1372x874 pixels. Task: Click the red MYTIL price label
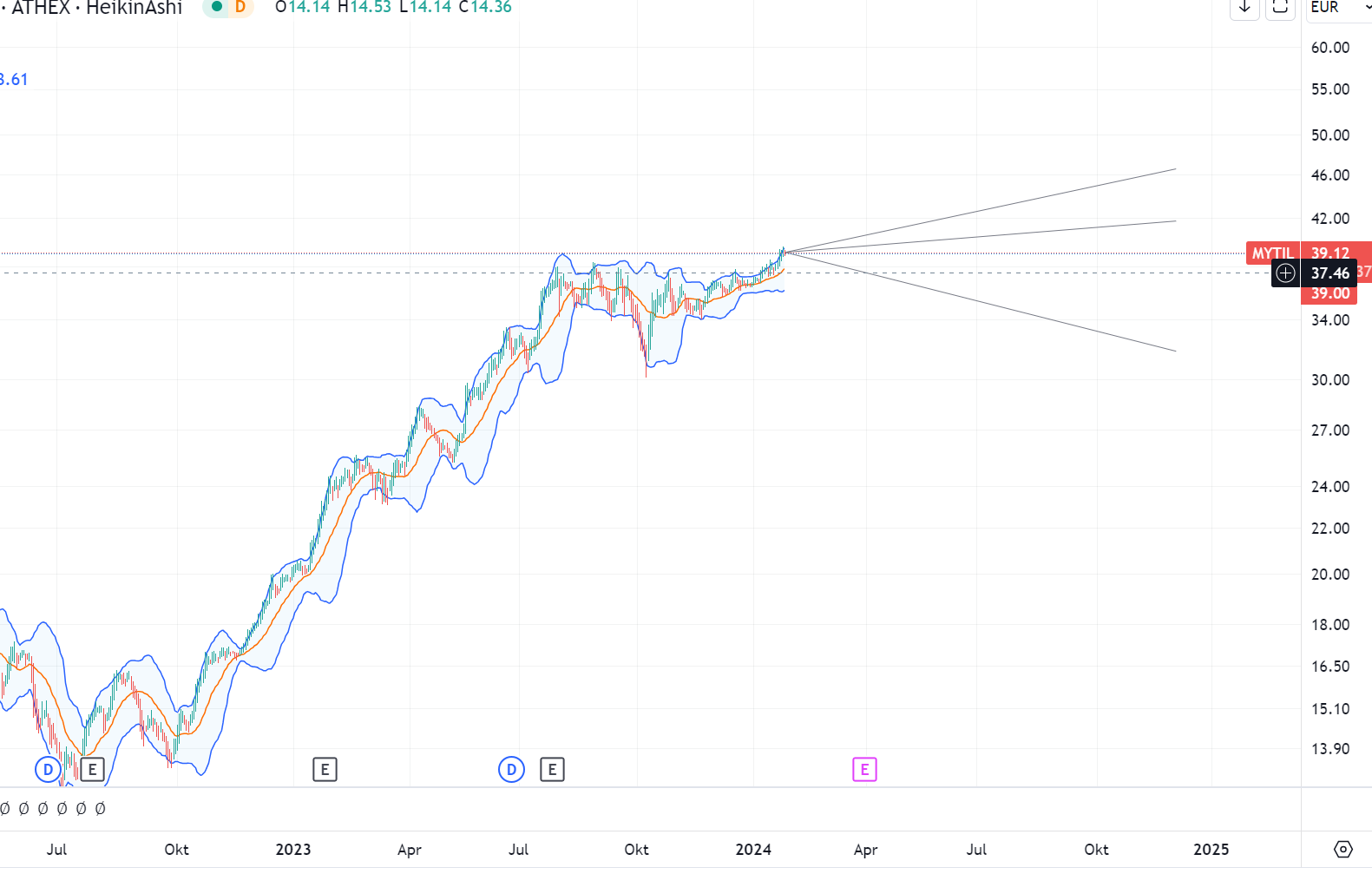click(x=1272, y=253)
